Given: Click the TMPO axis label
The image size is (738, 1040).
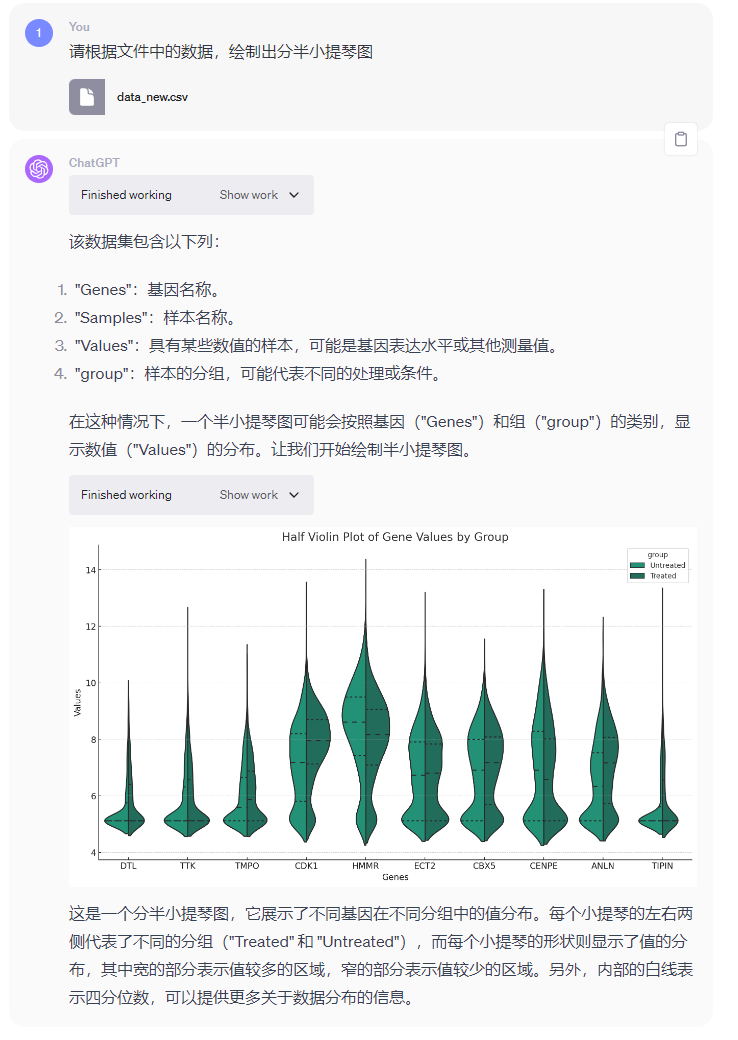Looking at the screenshot, I should pos(247,866).
